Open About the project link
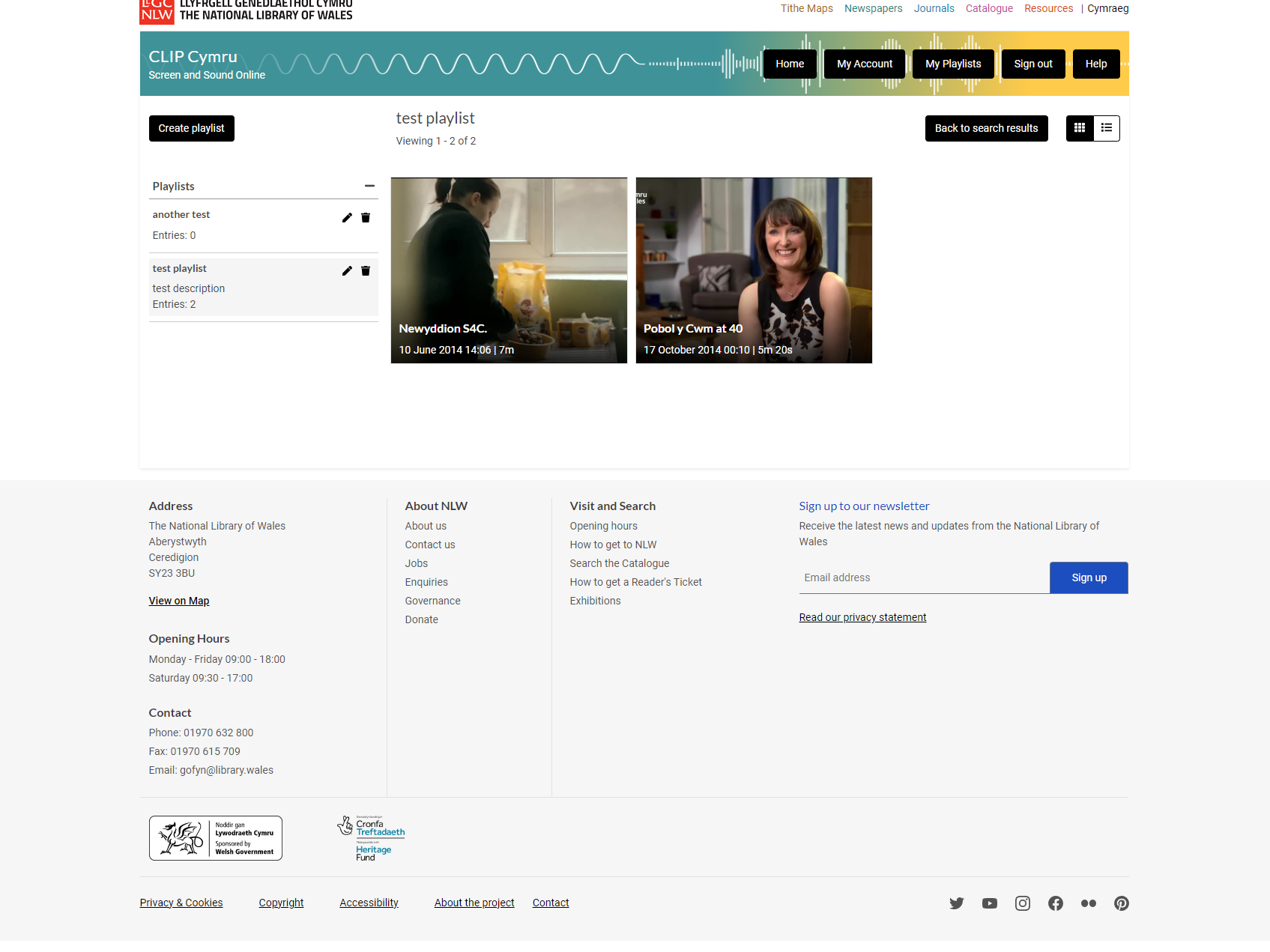Image resolution: width=1270 pixels, height=952 pixels. point(474,903)
